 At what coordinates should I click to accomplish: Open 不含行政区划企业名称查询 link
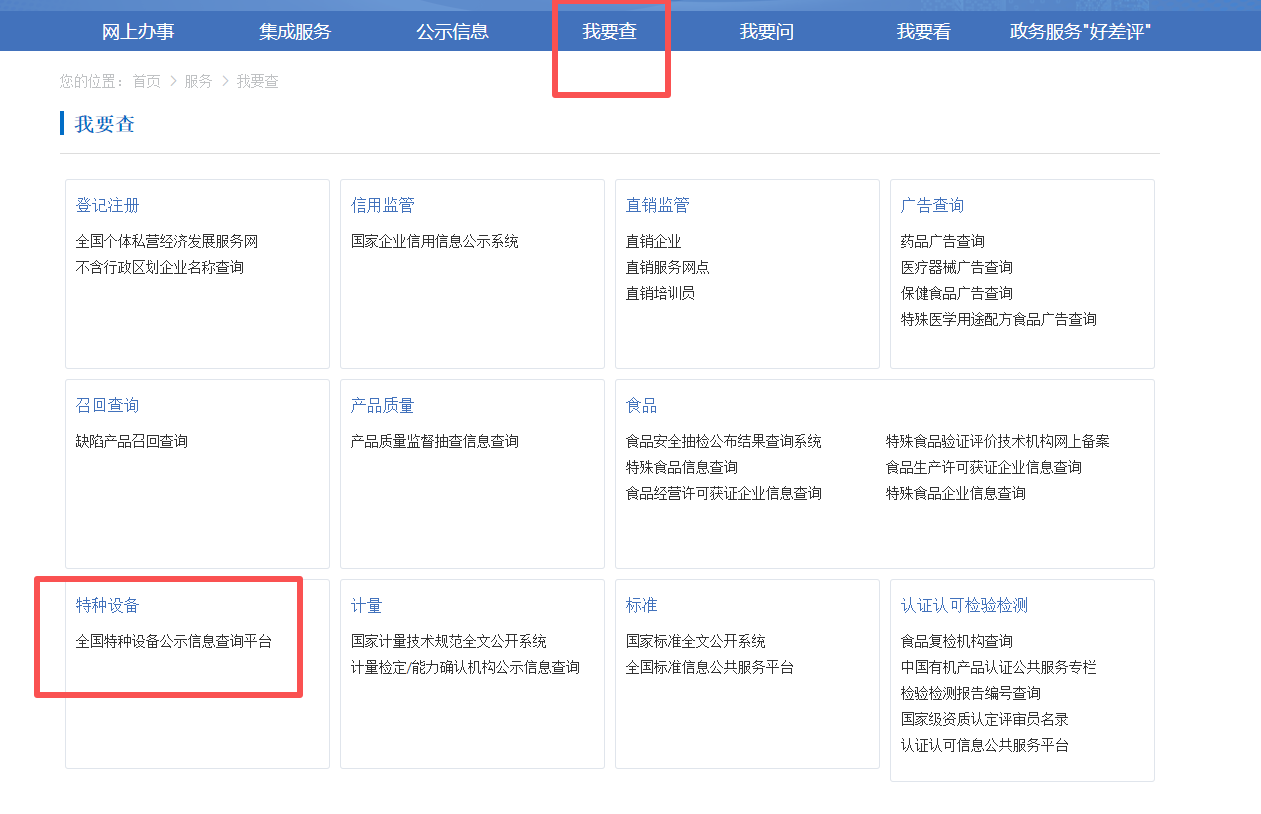coord(160,267)
